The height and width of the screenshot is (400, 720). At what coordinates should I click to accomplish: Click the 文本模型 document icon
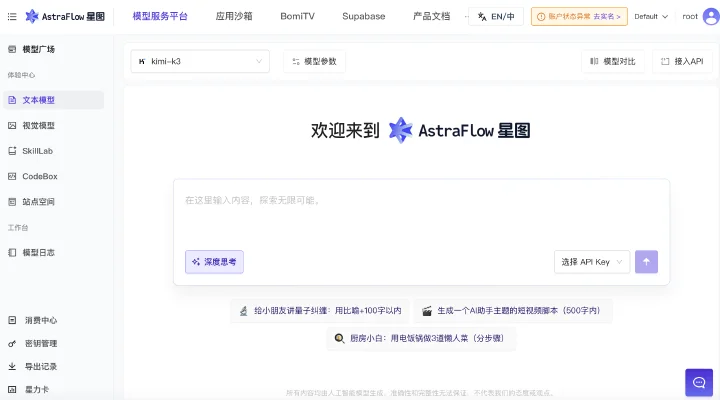12,100
